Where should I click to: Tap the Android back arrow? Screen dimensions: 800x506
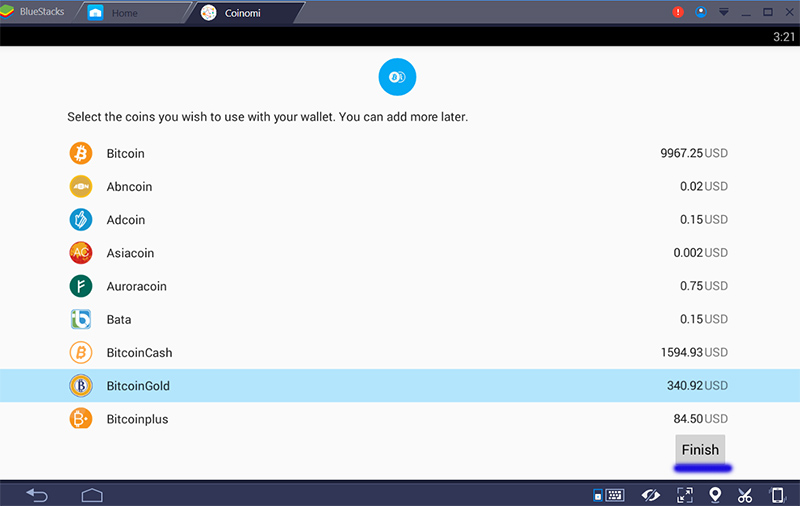pyautogui.click(x=37, y=495)
